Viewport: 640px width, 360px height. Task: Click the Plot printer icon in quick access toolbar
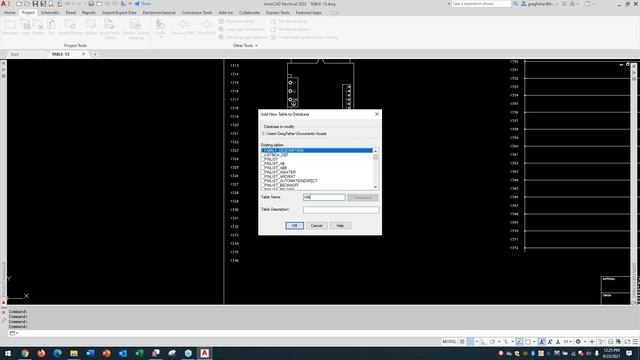[x=91, y=4]
